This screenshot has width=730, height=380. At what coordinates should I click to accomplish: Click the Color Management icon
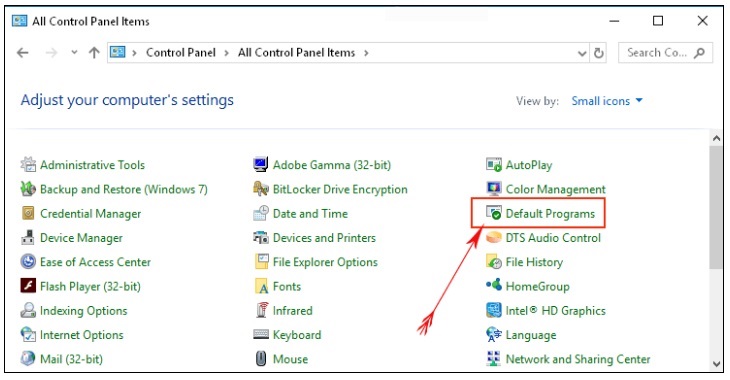(493, 189)
